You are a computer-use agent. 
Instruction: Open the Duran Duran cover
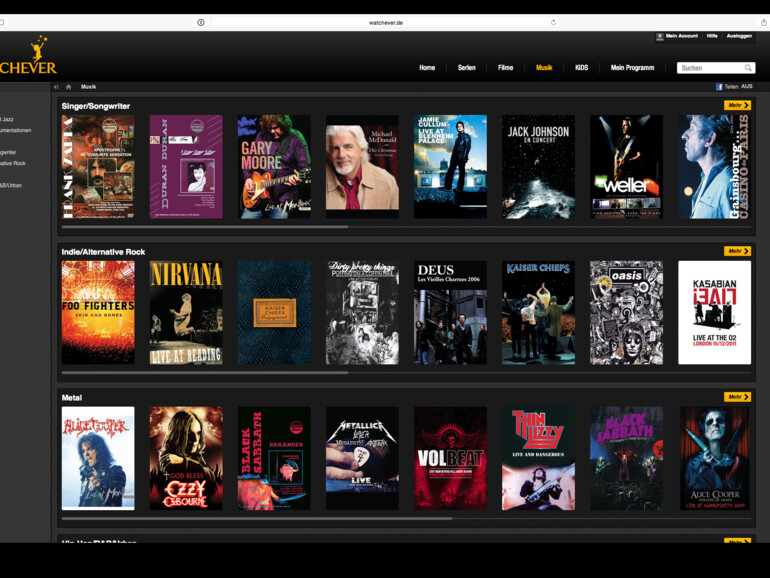point(186,167)
